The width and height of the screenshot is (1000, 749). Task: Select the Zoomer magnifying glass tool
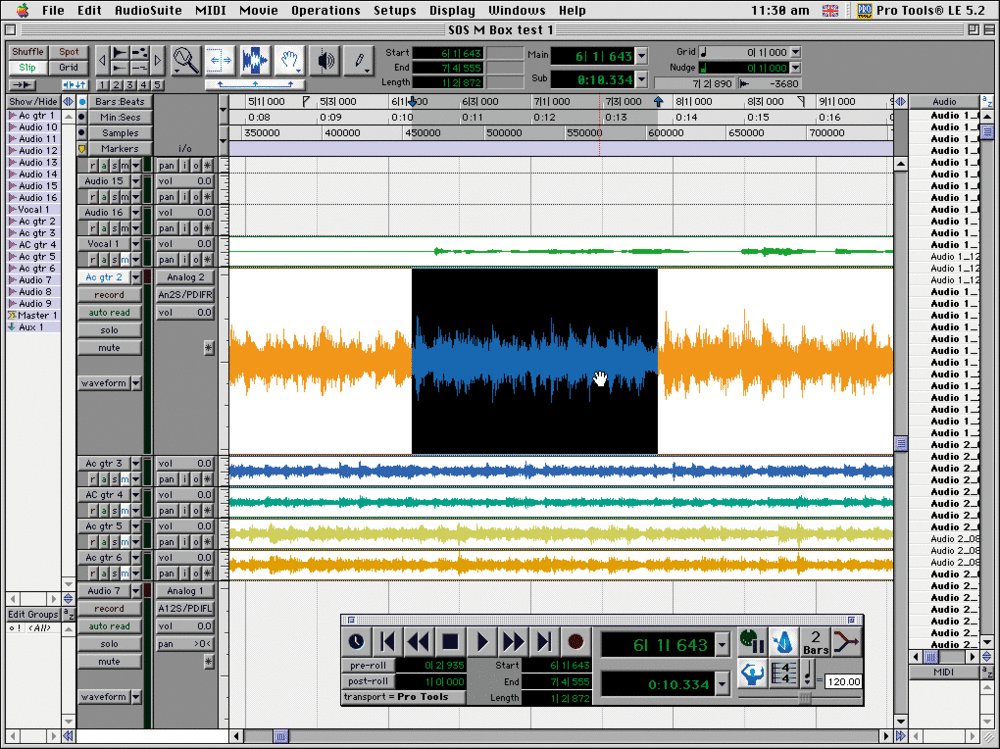pyautogui.click(x=185, y=61)
